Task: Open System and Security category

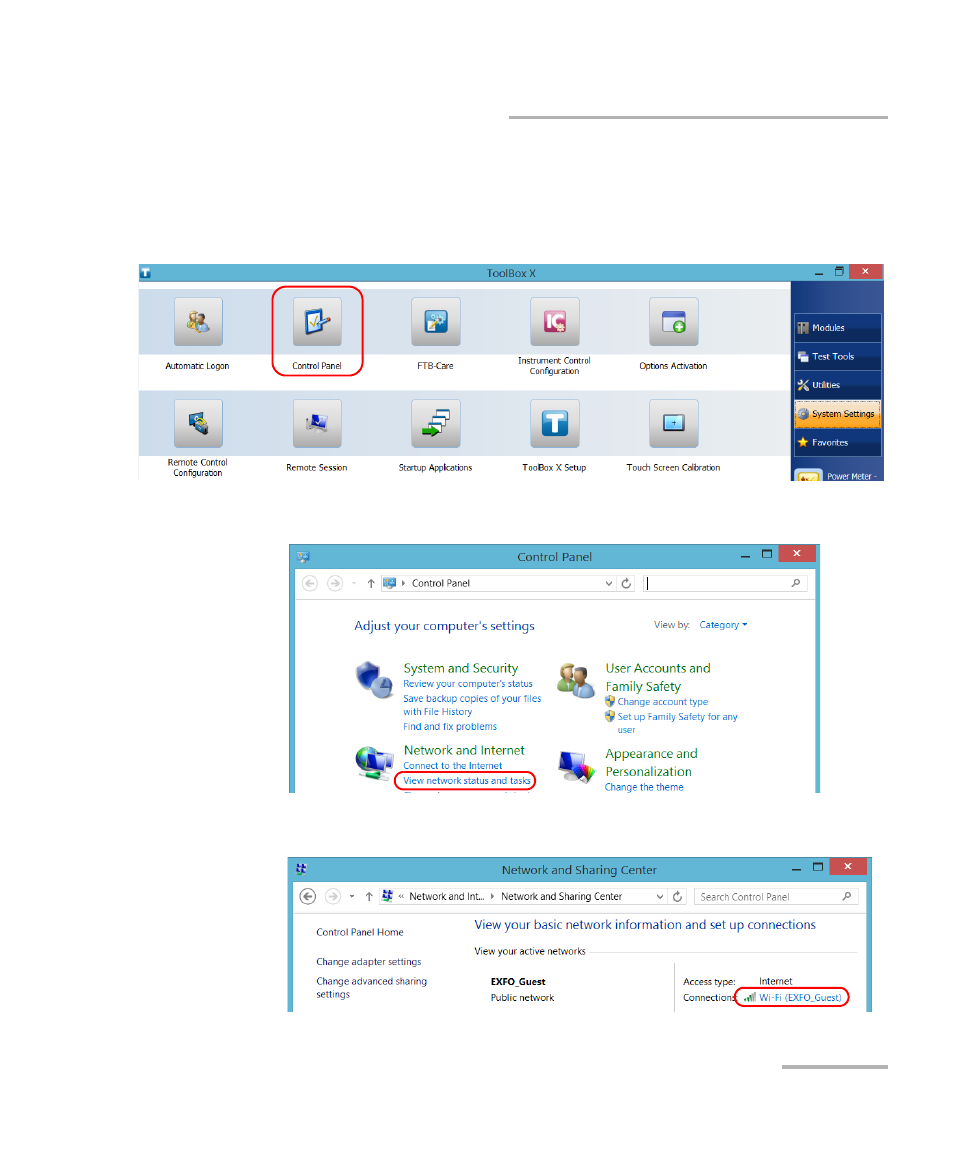Action: click(x=461, y=668)
